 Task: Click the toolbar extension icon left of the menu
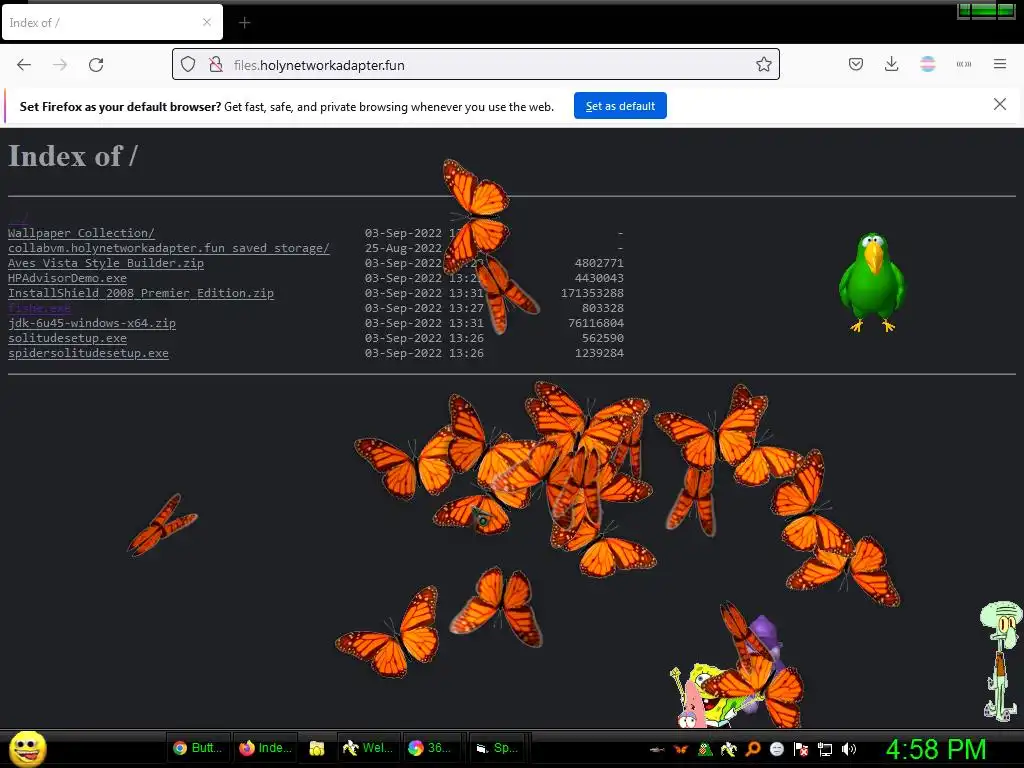point(963,64)
